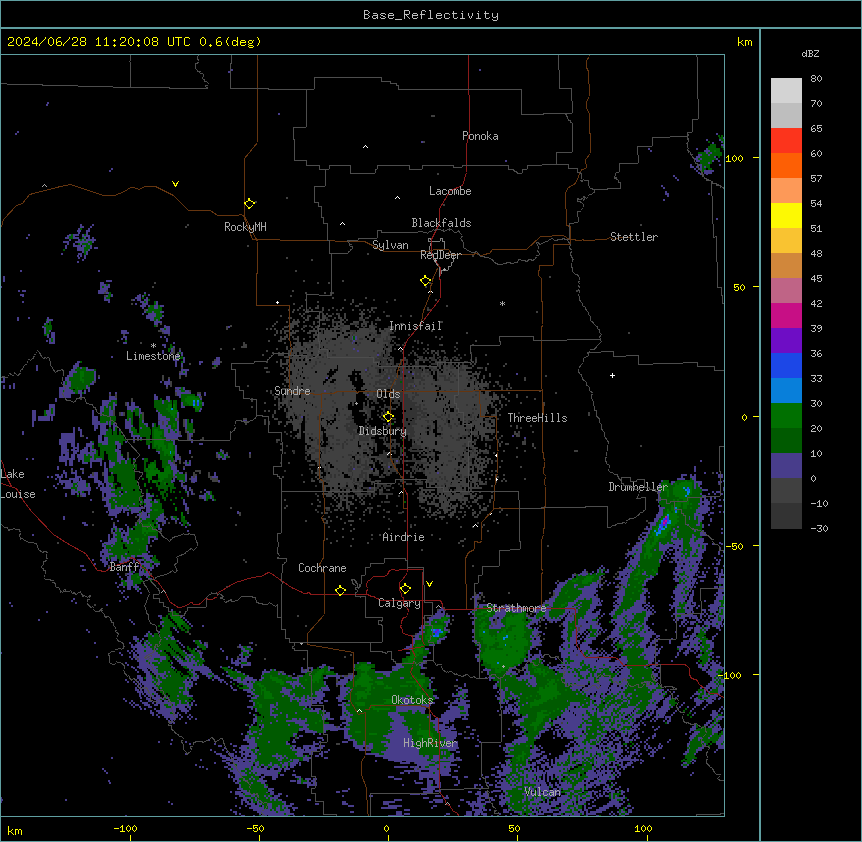862x842 pixels.
Task: Pick the light gray 80-70 dBZ legend swatch
Action: 786,91
